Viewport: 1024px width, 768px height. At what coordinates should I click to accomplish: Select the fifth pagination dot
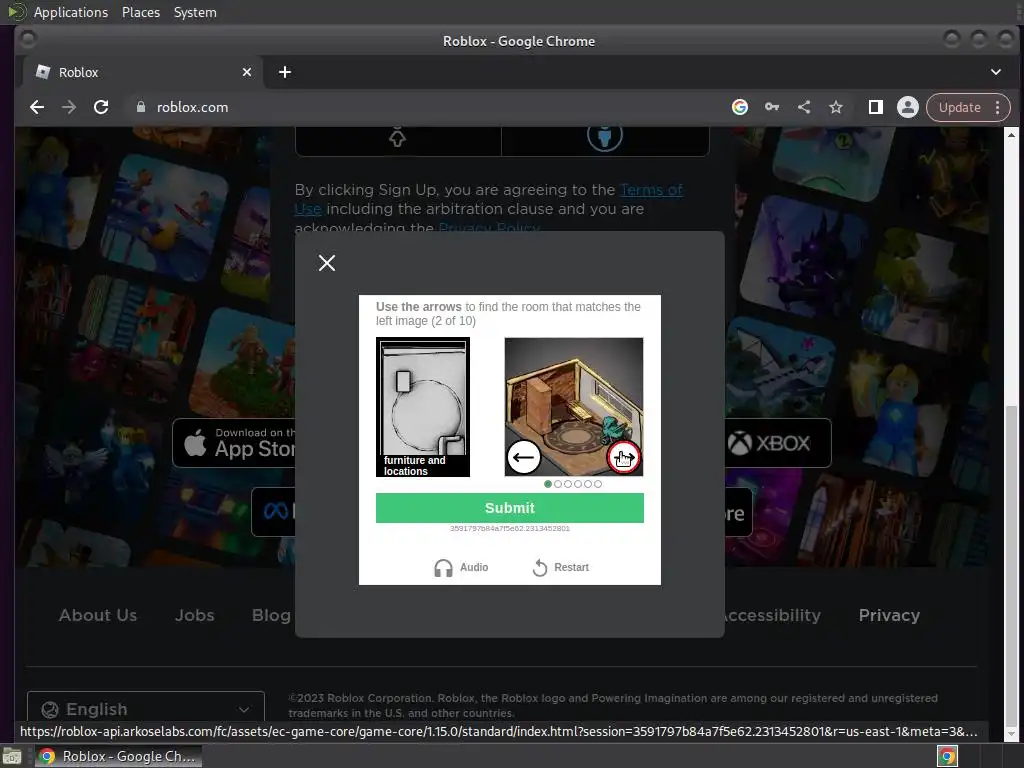click(588, 484)
